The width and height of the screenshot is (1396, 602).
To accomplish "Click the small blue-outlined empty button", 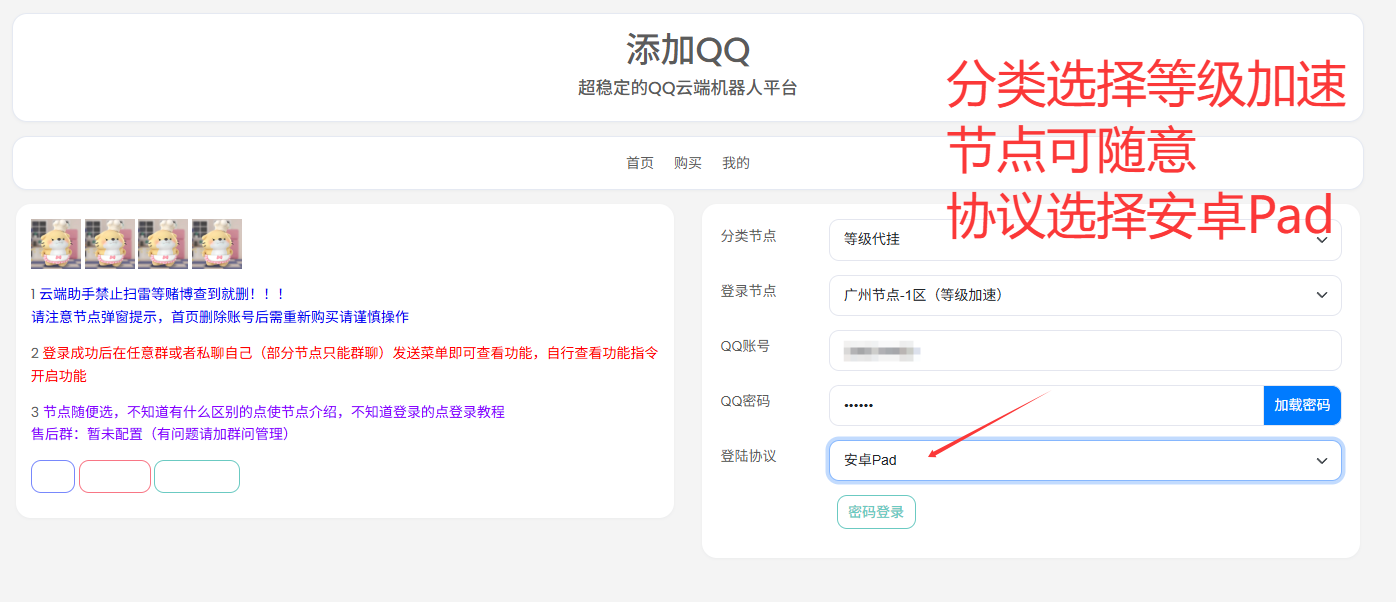I will [x=53, y=477].
